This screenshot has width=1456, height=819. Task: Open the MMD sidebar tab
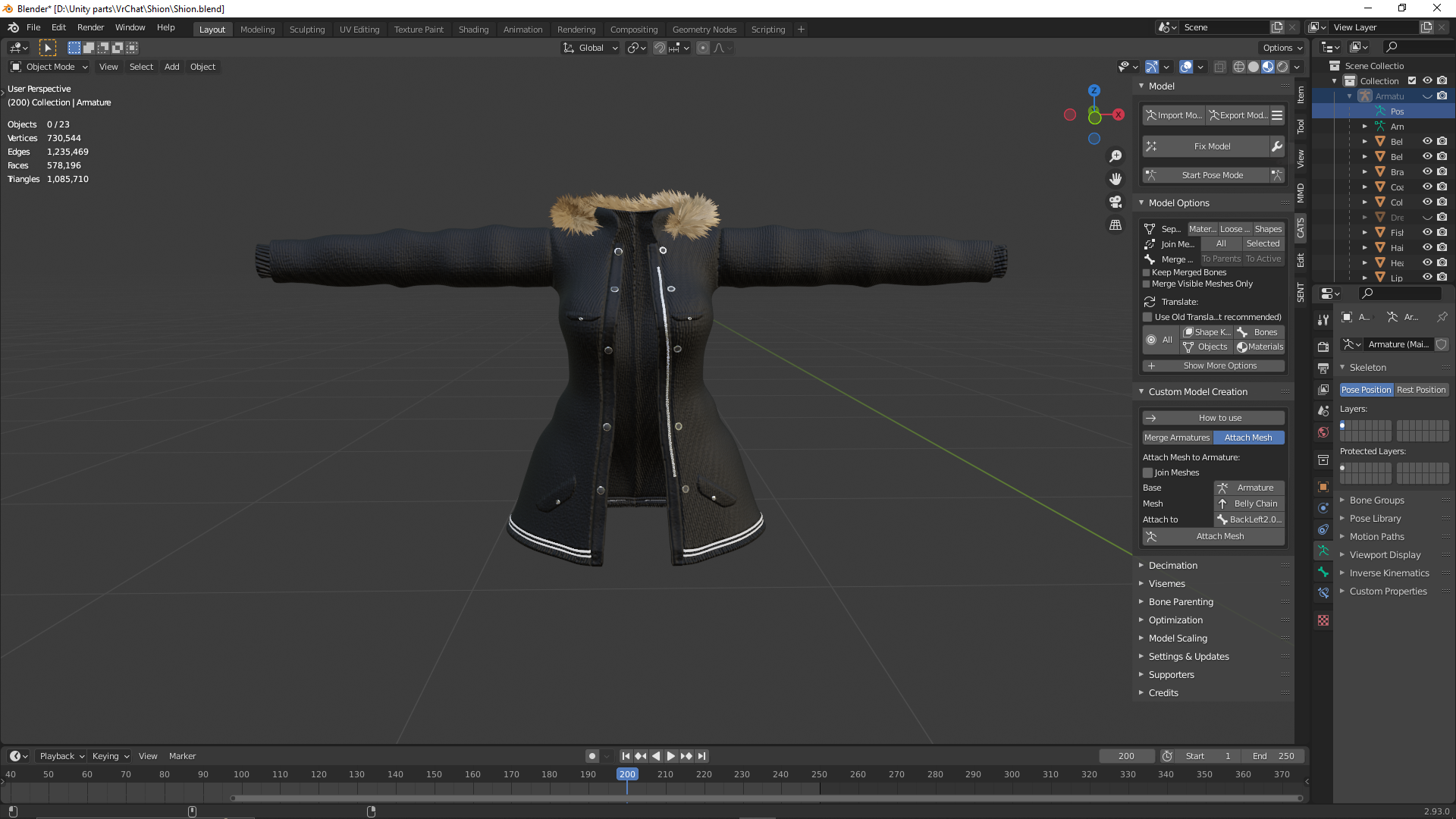click(1301, 193)
